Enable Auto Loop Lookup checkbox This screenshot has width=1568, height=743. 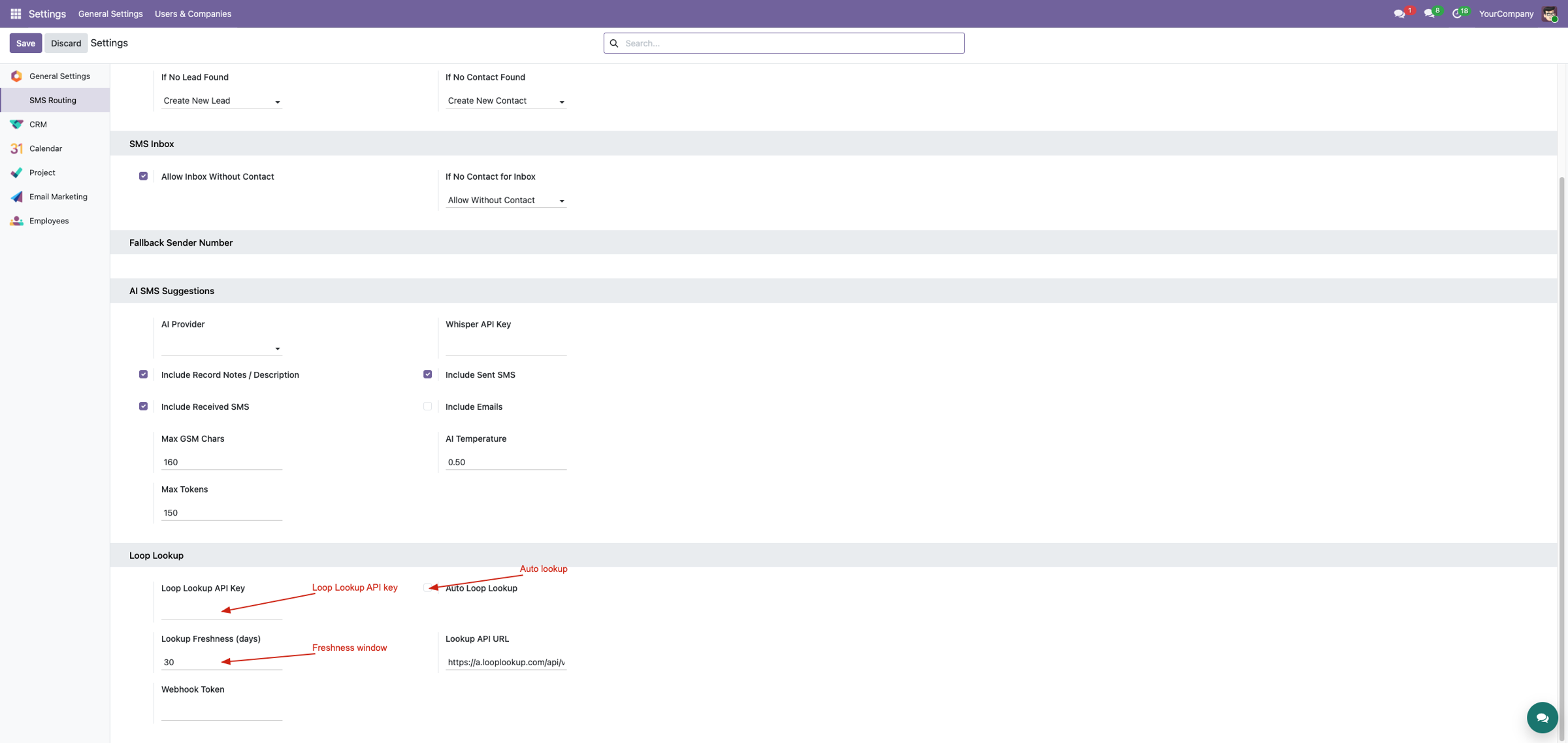pos(427,587)
